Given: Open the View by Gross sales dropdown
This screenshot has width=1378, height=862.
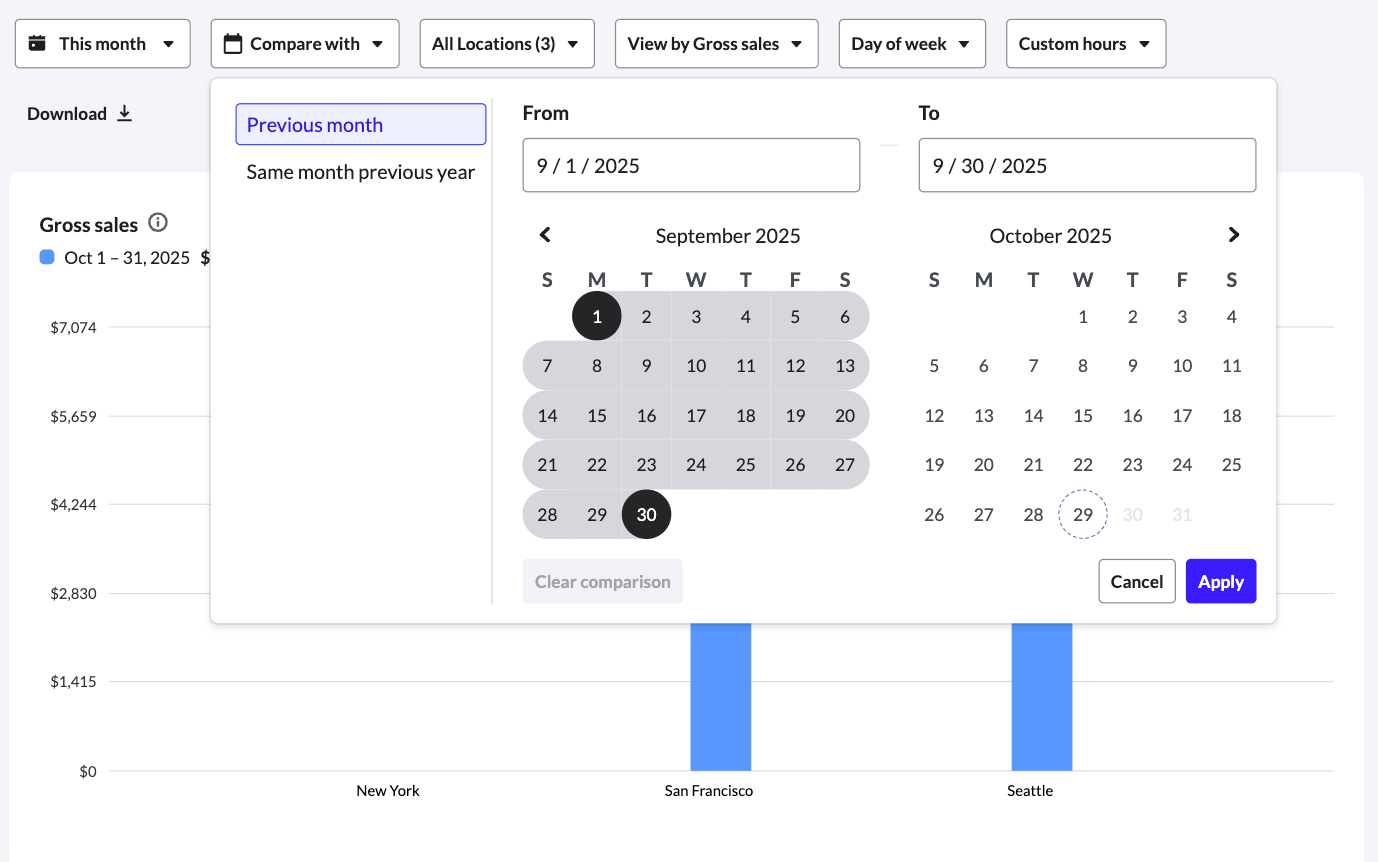Looking at the screenshot, I should click(716, 43).
